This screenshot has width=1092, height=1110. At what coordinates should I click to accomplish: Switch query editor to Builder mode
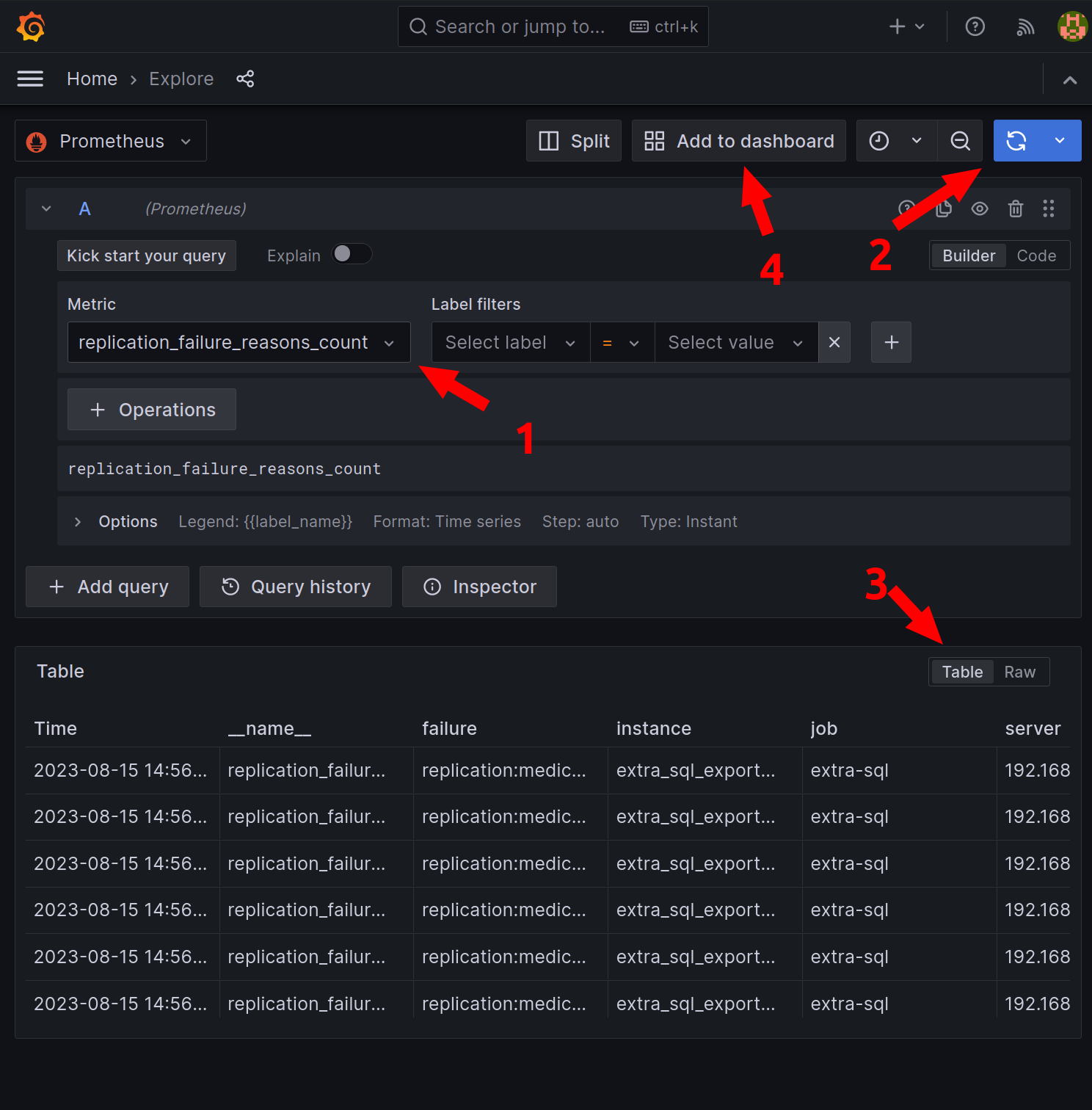[969, 255]
